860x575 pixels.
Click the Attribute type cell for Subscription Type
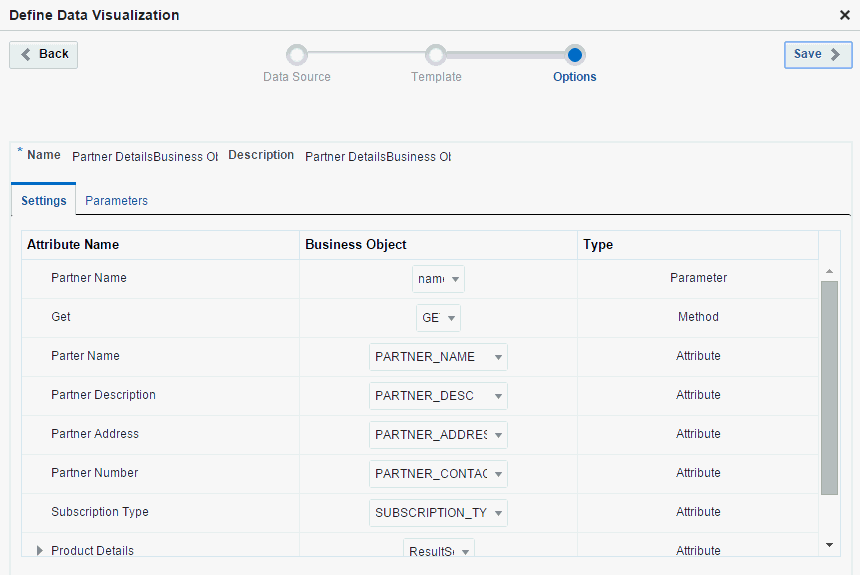click(698, 512)
